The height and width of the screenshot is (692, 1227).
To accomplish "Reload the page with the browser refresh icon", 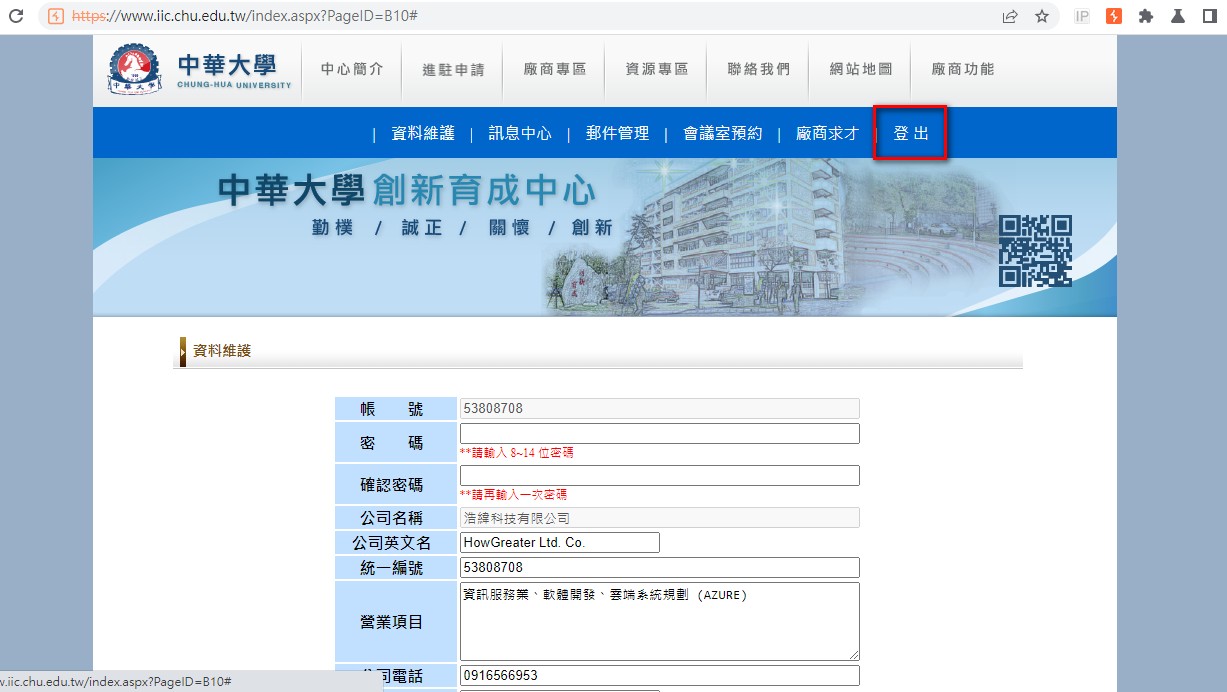I will (x=16, y=16).
